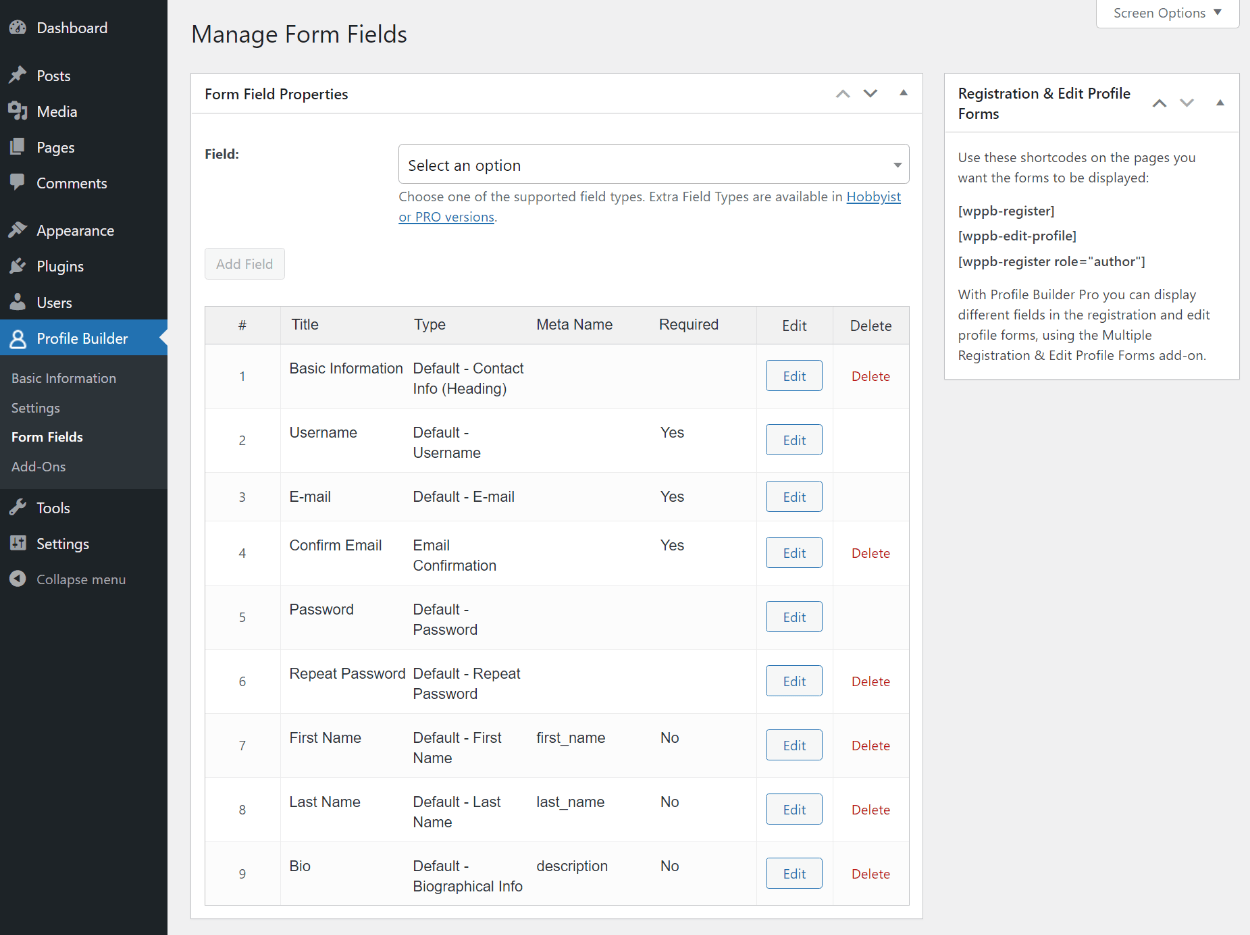
Task: Click the Plugins plug icon
Action: click(x=17, y=267)
